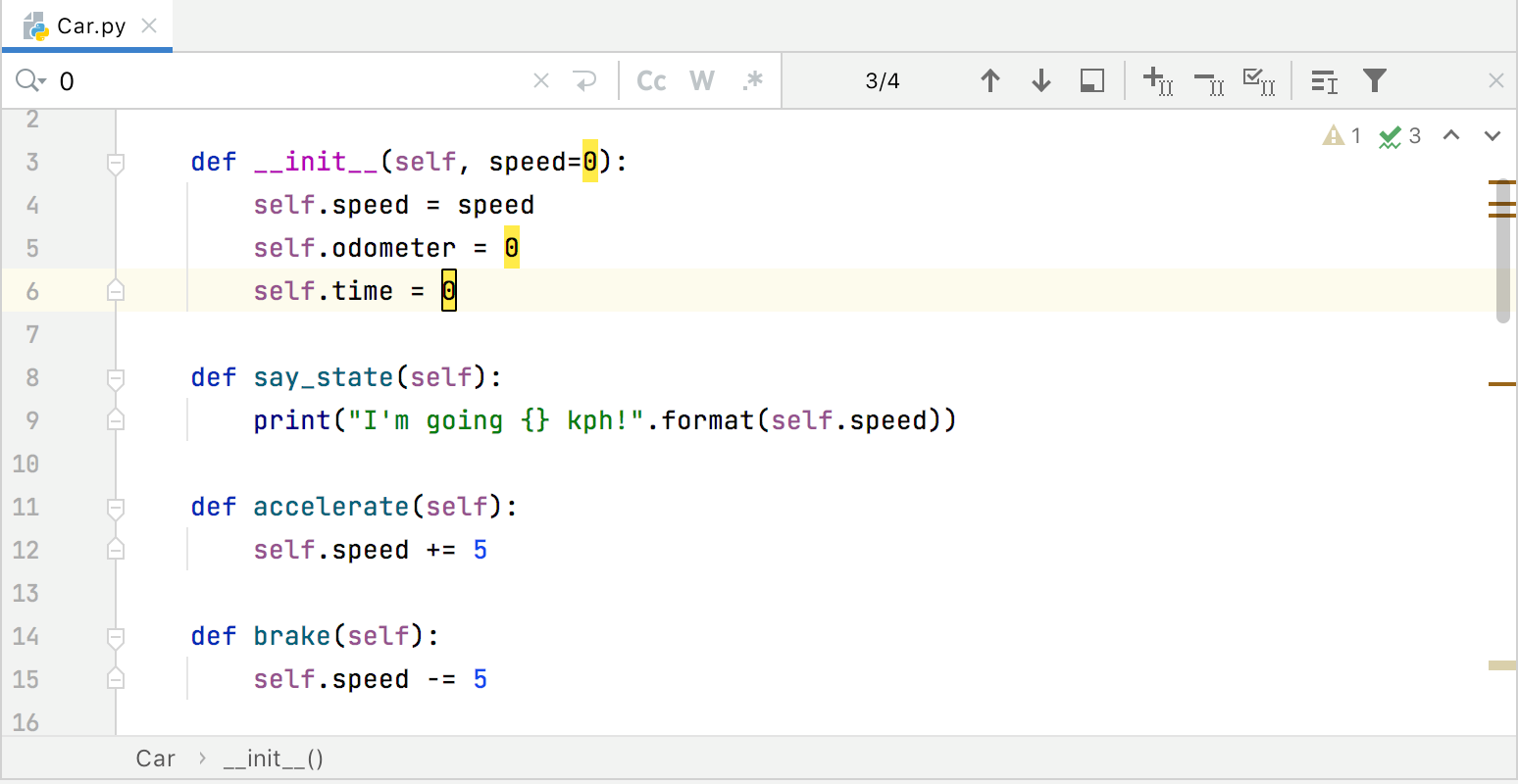Viewport: 1518px width, 784px height.
Task: Click the new line search field icon
Action: coord(585,80)
